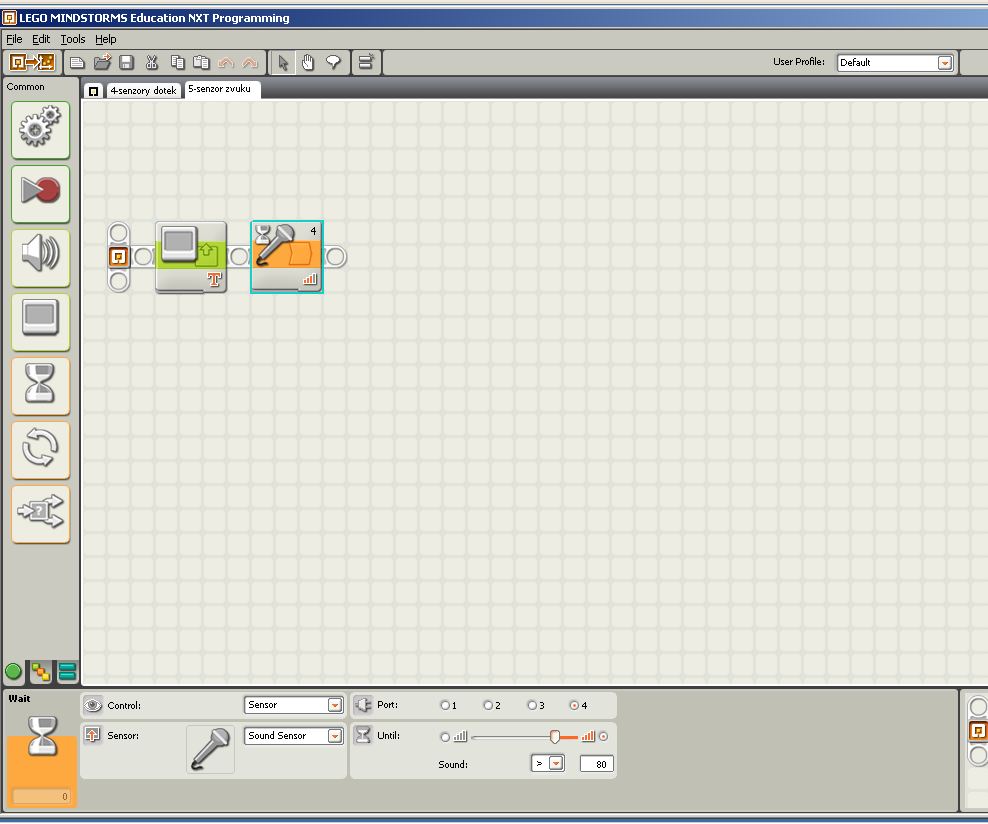
Task: Create a new program
Action: tap(77, 62)
